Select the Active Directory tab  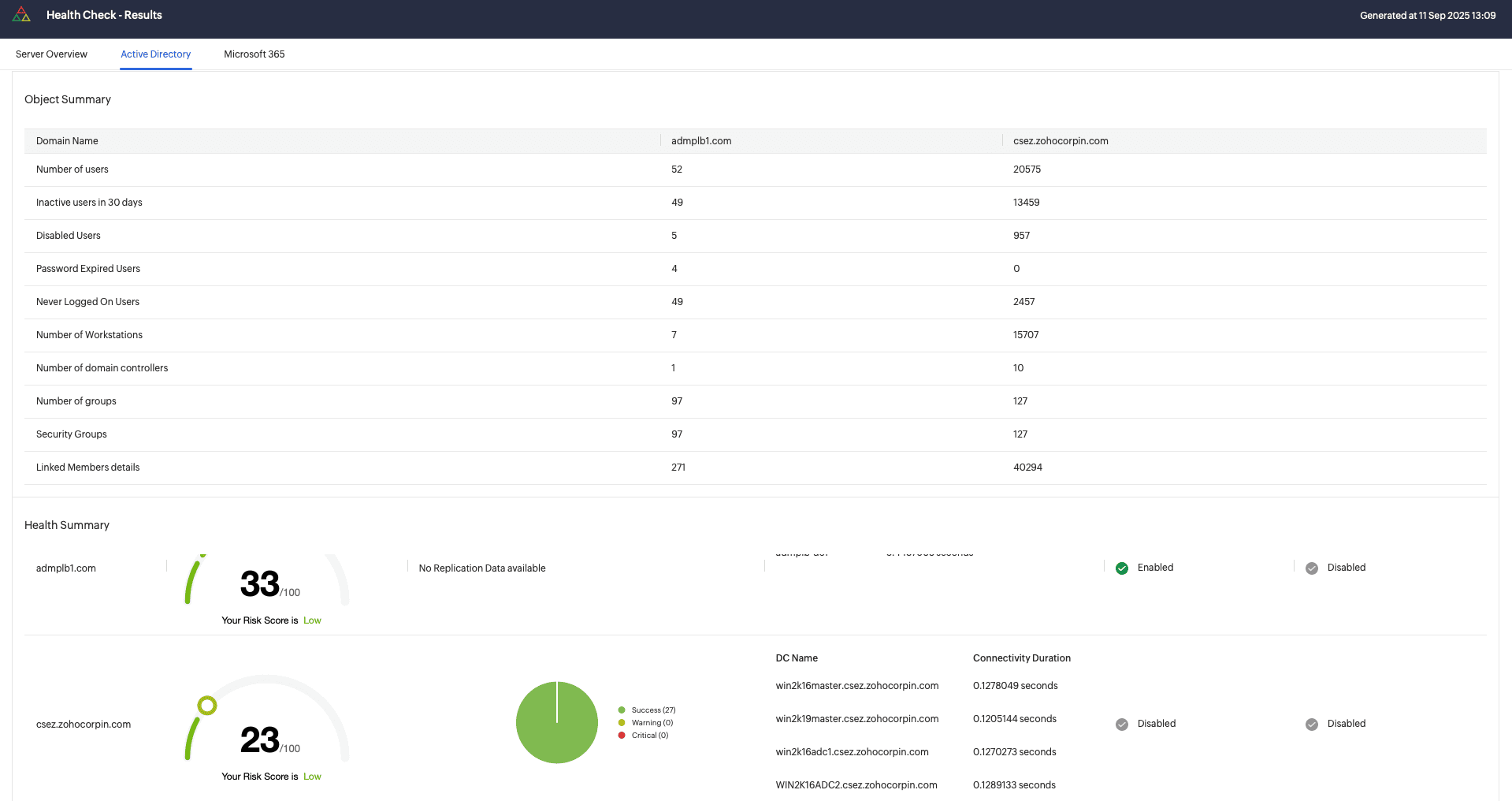click(155, 54)
